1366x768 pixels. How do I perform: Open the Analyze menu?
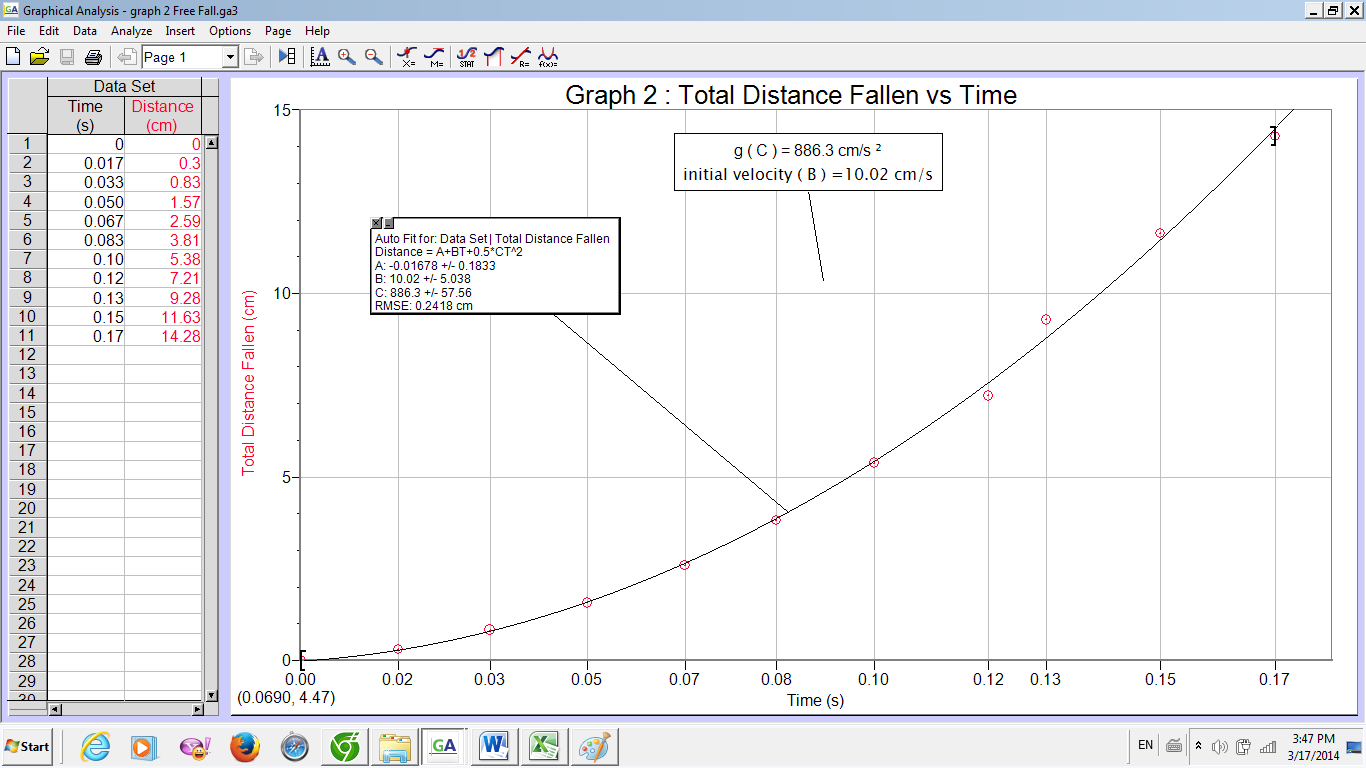pyautogui.click(x=131, y=31)
